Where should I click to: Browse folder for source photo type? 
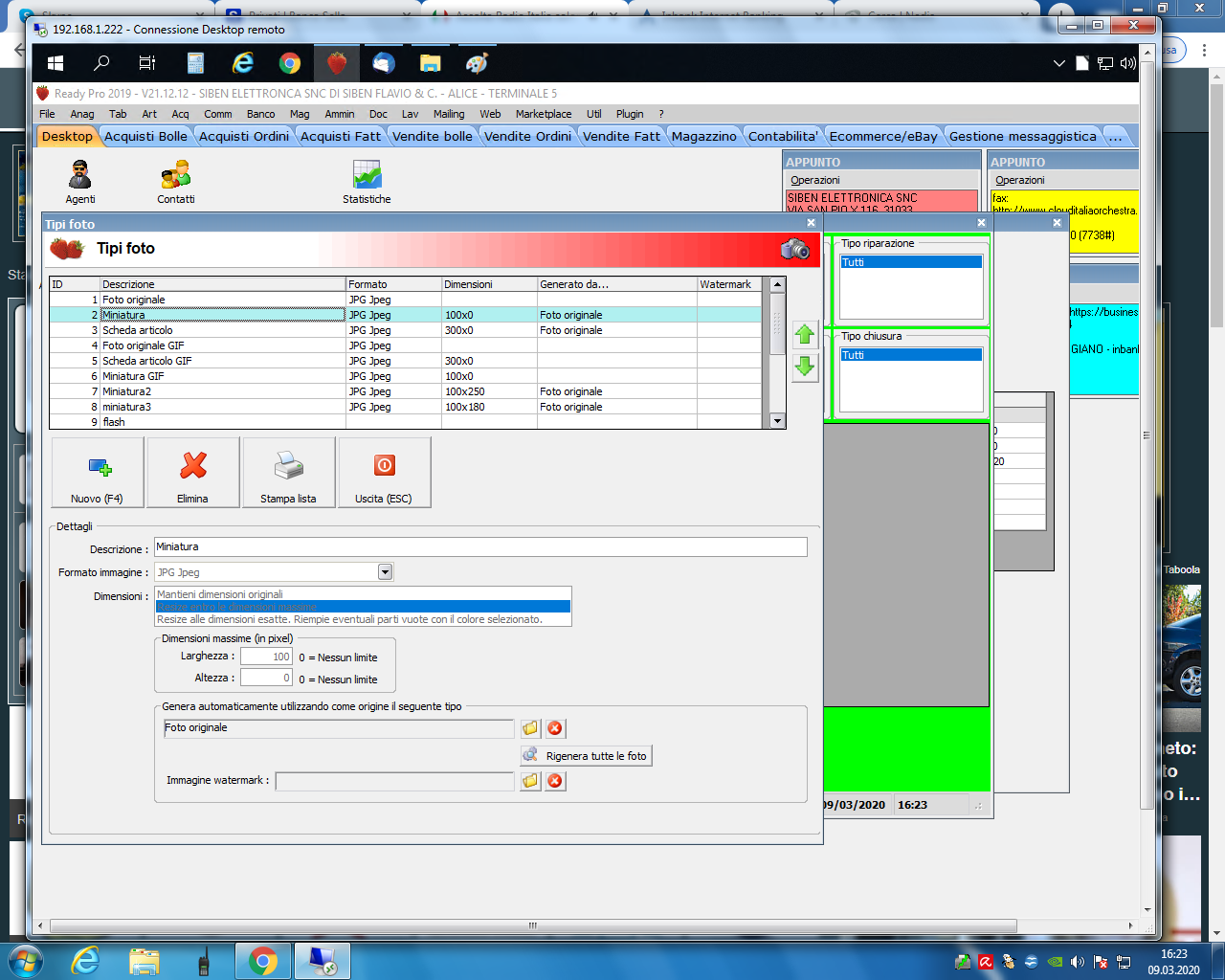[530, 728]
